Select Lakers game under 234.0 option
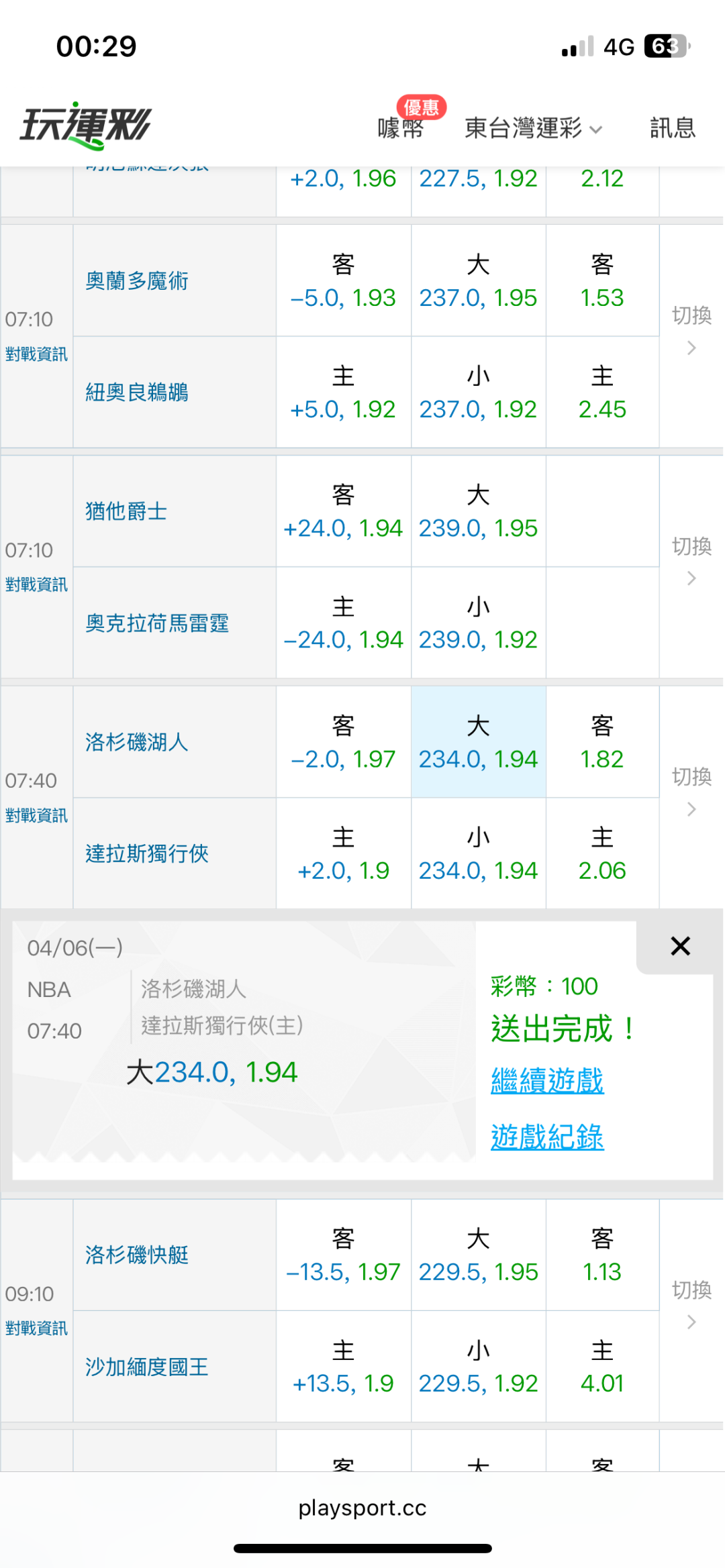Viewport: 725px width, 1568px height. point(478,854)
